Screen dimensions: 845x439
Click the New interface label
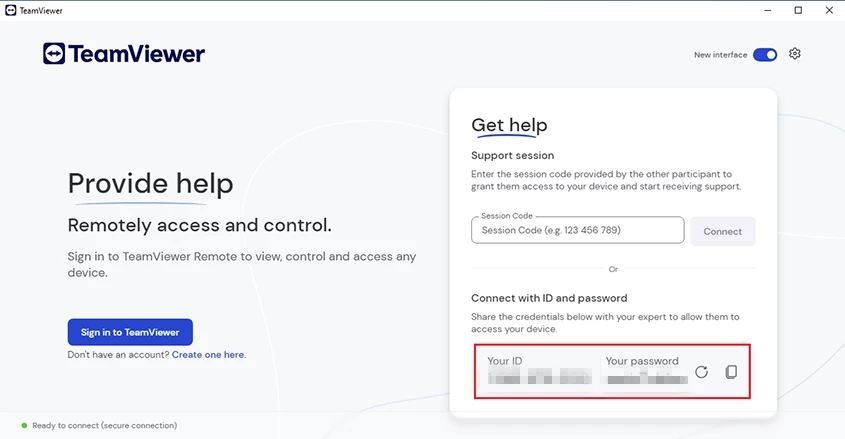(721, 54)
